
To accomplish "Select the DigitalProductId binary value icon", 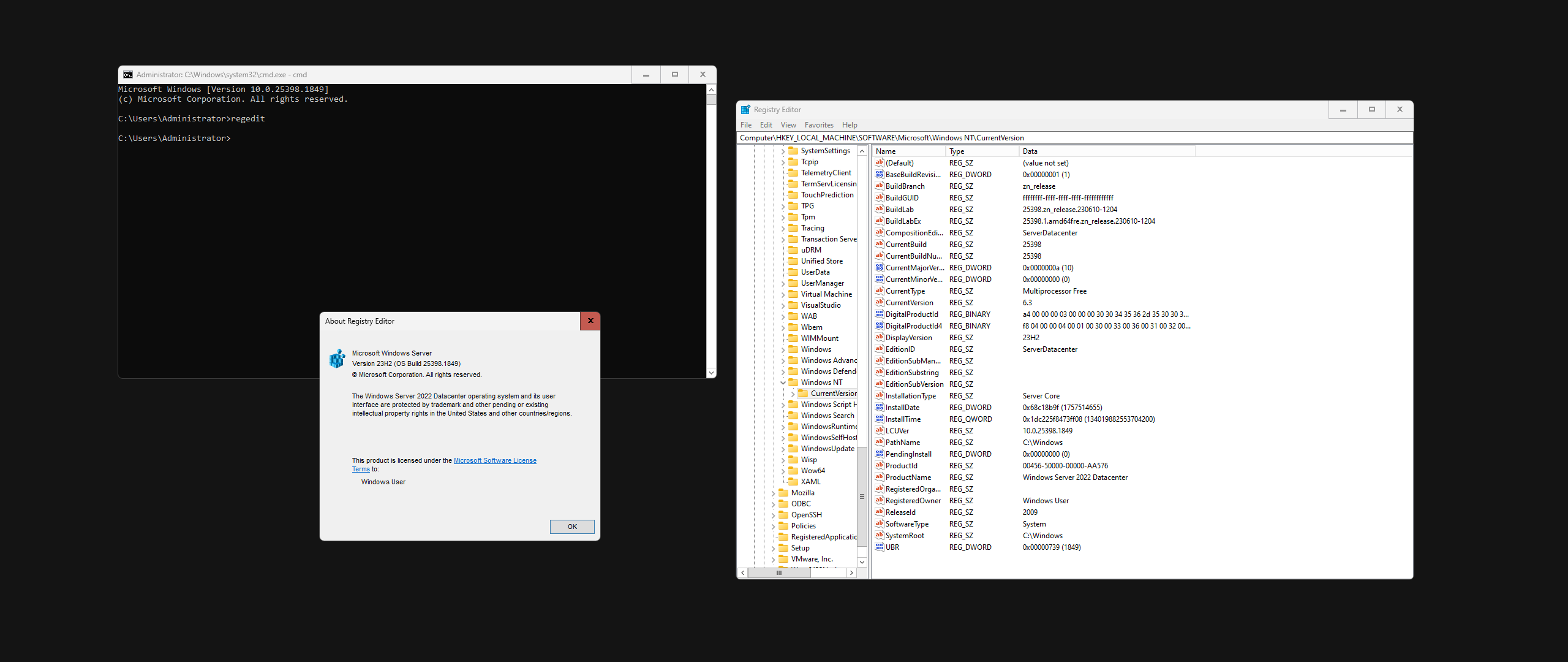I will pyautogui.click(x=880, y=314).
